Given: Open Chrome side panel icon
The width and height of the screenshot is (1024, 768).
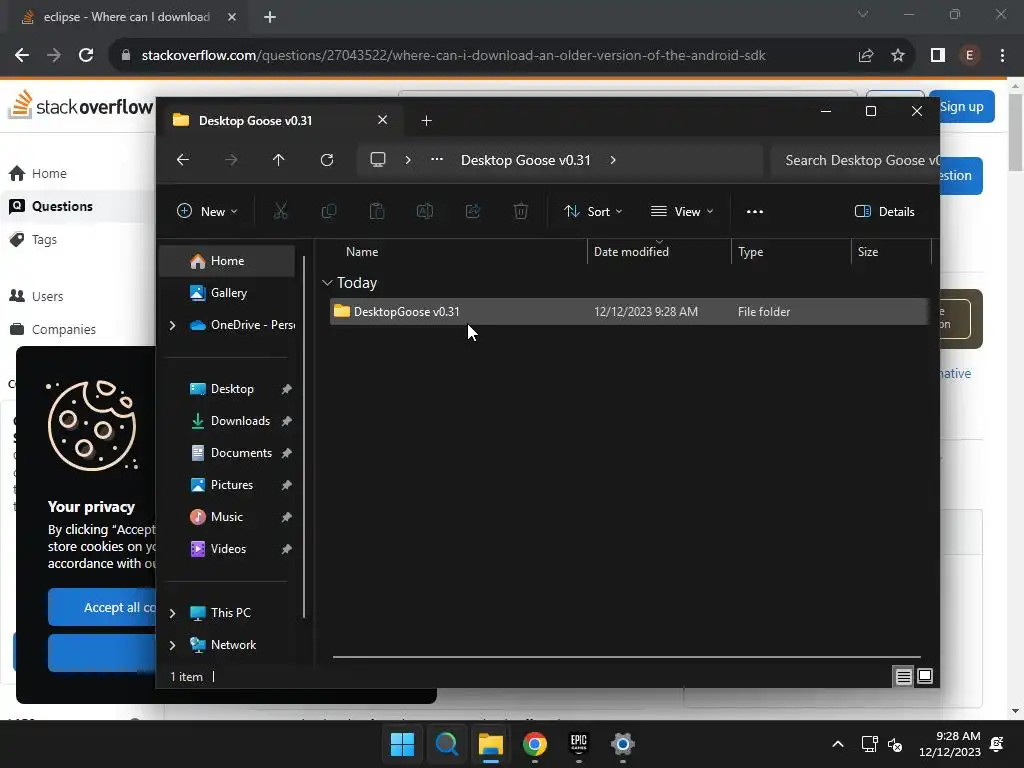Looking at the screenshot, I should click(938, 56).
